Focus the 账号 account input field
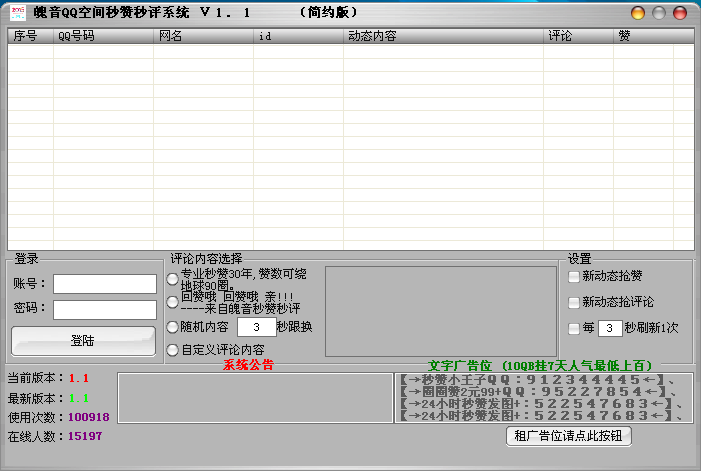 point(104,284)
